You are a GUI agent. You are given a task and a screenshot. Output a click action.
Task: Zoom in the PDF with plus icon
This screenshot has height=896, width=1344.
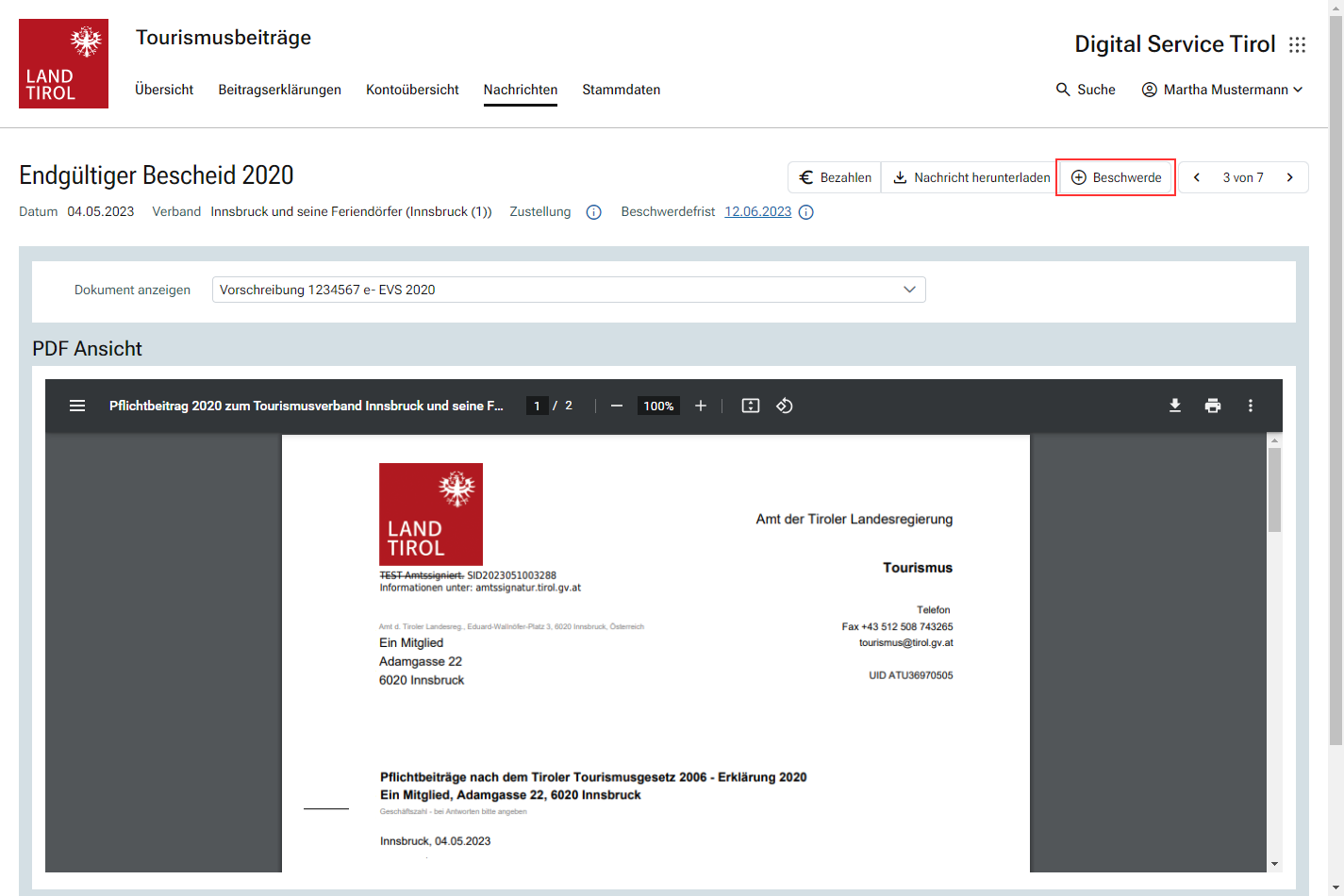[x=701, y=406]
